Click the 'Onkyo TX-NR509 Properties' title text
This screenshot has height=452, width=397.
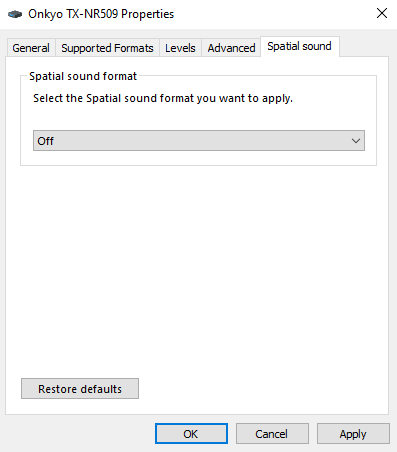pyautogui.click(x=101, y=14)
